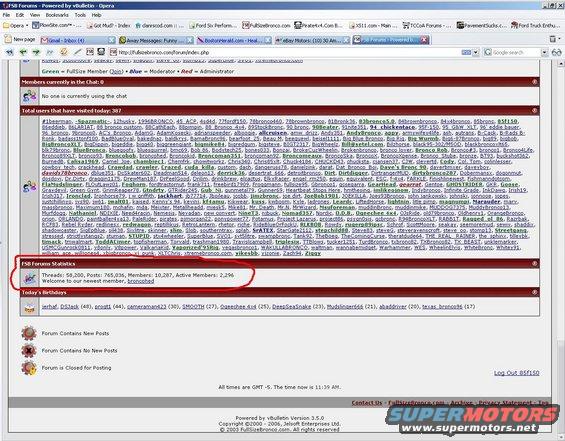This screenshot has width=565, height=441.
Task: Click the chat members icon
Action: click(x=30, y=96)
